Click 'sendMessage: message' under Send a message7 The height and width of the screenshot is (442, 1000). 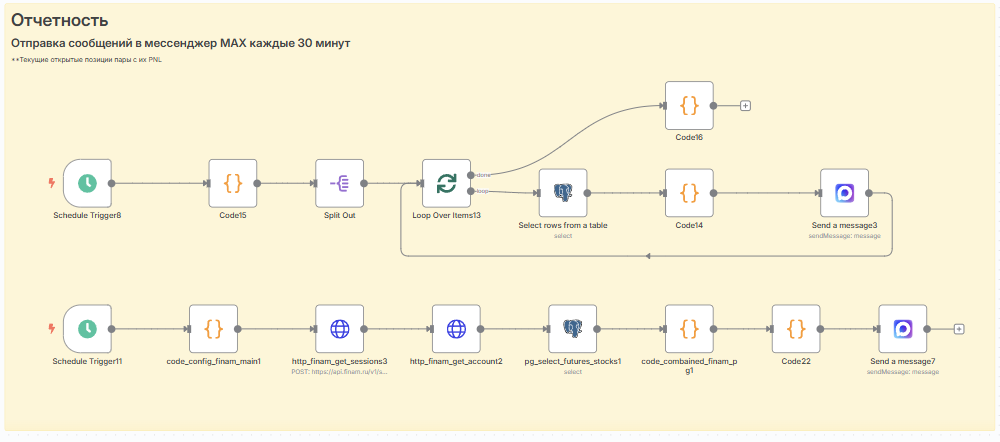(x=903, y=371)
